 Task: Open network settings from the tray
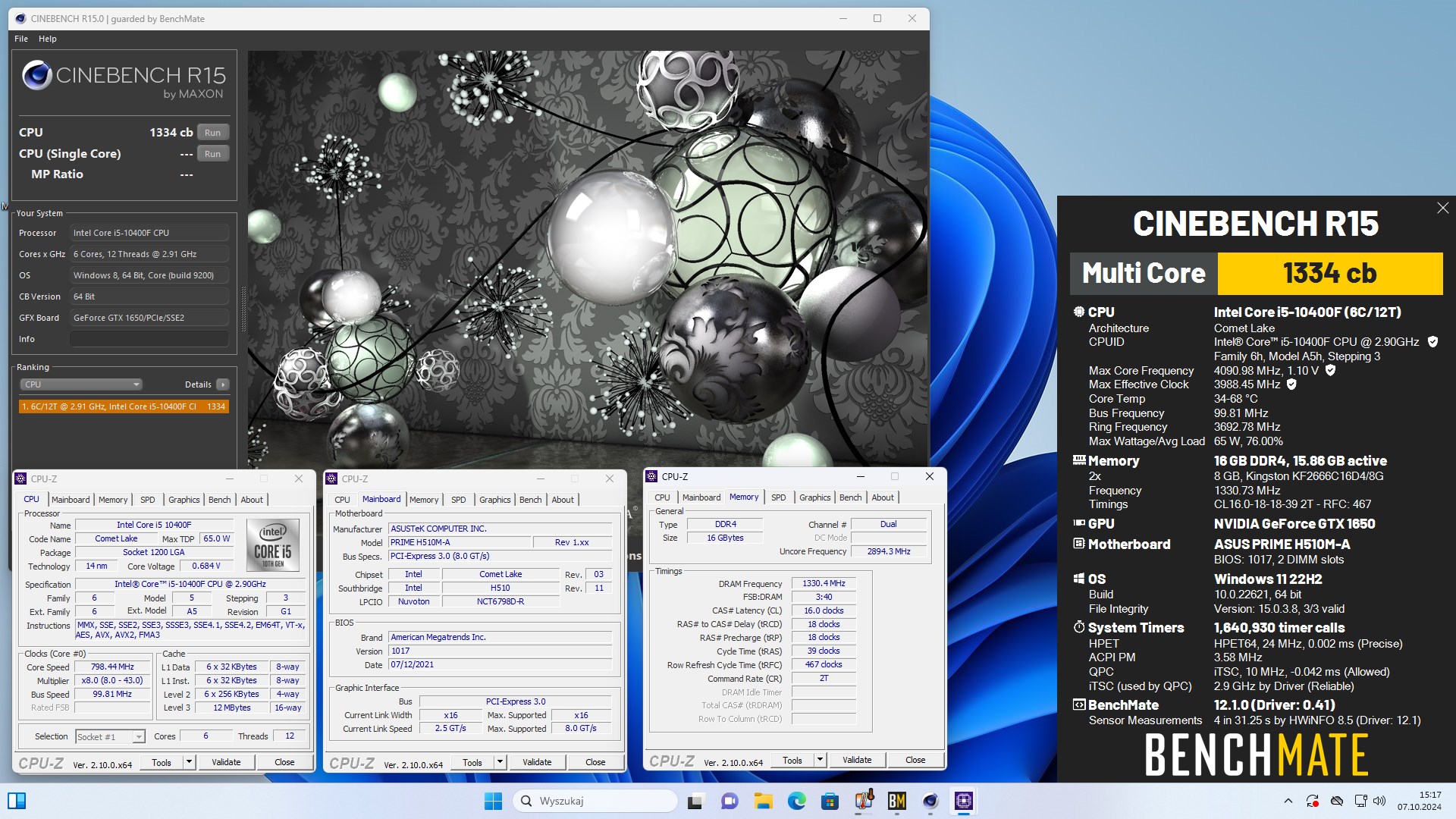point(1360,801)
